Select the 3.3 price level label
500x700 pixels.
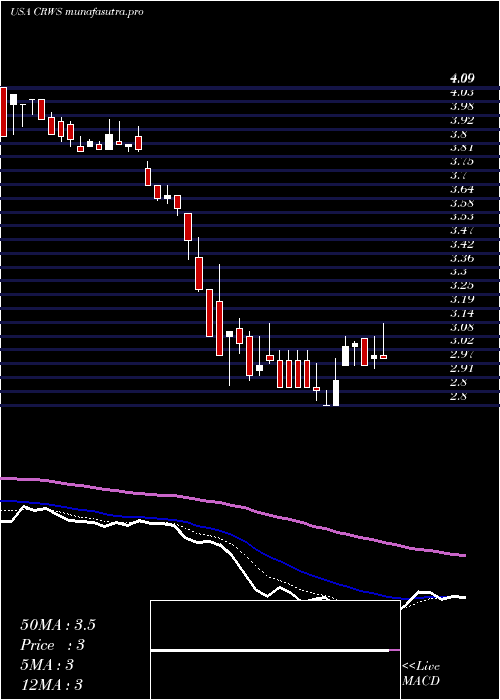coord(459,272)
